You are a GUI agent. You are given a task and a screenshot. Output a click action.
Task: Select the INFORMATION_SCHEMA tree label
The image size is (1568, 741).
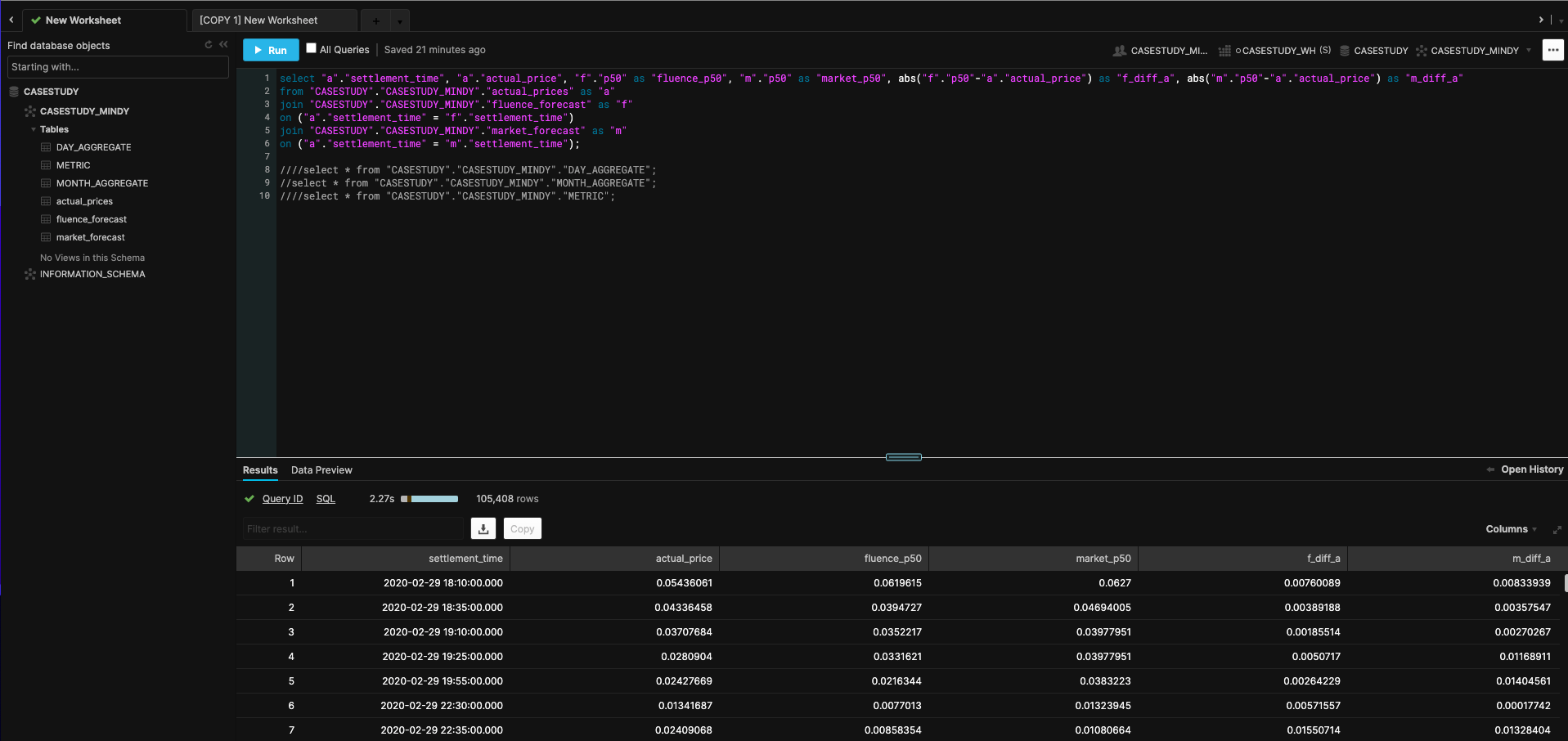(92, 274)
